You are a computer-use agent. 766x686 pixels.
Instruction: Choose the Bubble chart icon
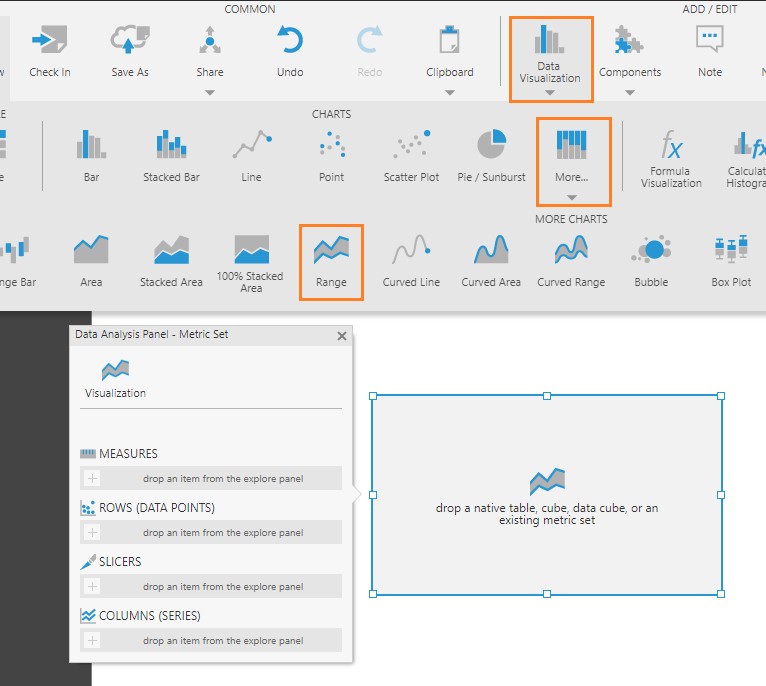[651, 250]
